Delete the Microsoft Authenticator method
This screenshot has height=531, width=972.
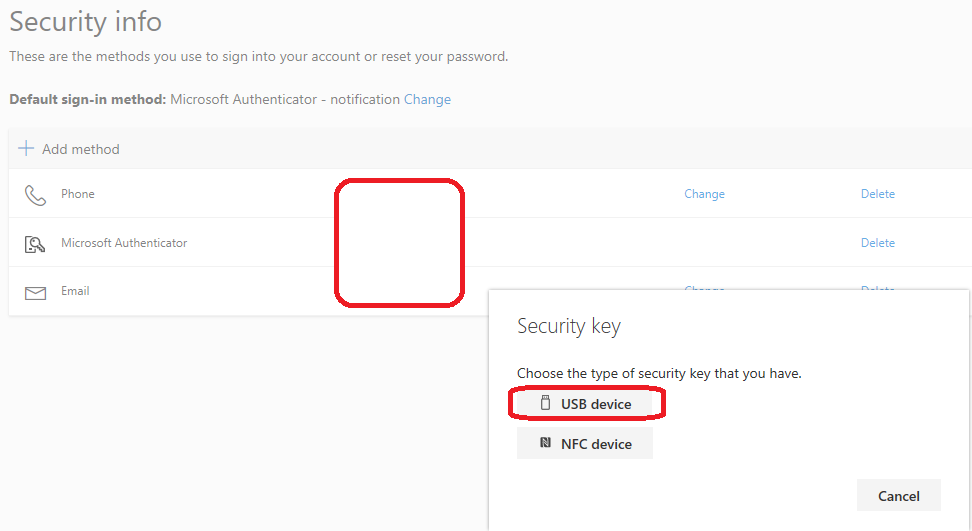(x=877, y=243)
